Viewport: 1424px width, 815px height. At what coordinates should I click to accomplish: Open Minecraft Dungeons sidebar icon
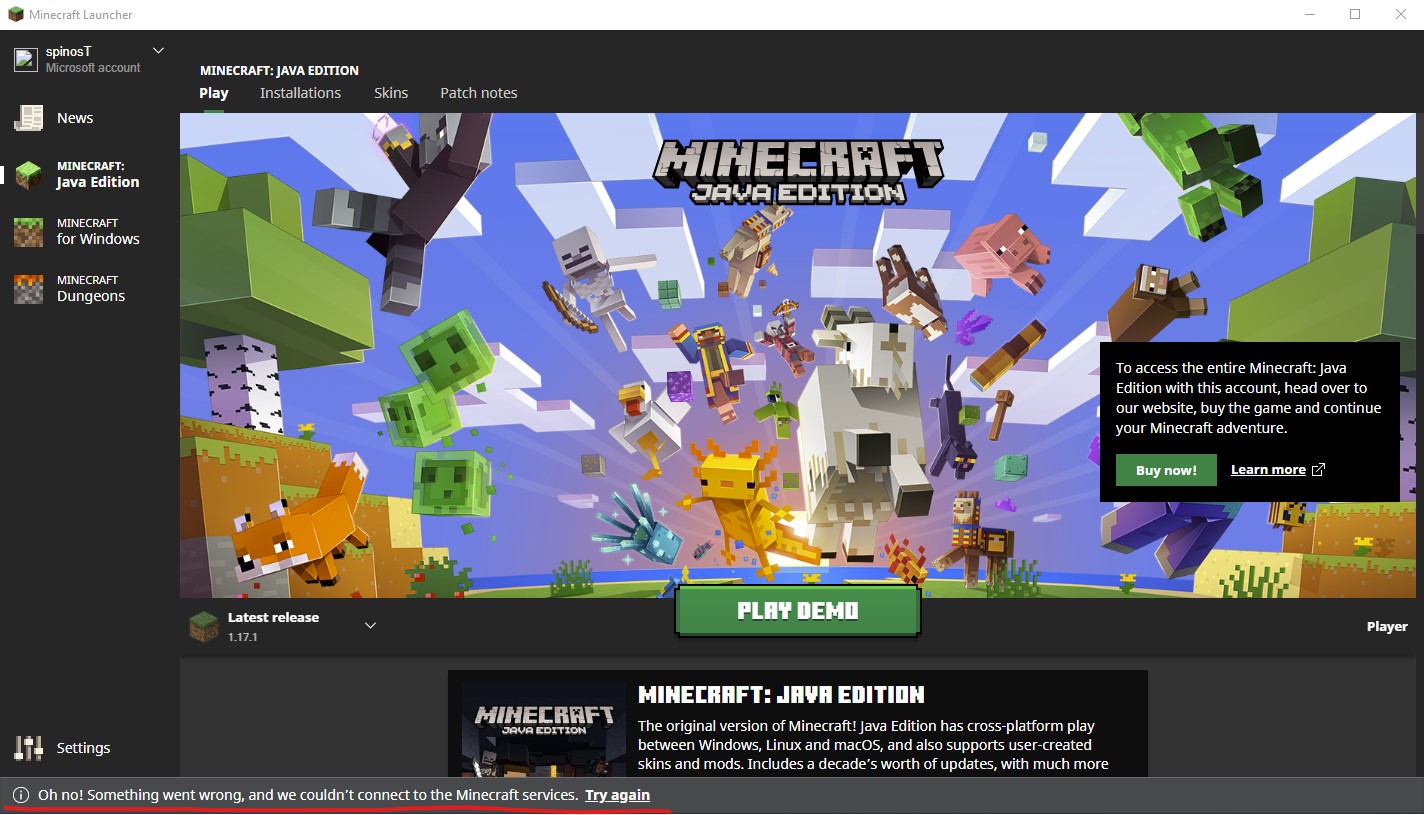click(x=28, y=289)
